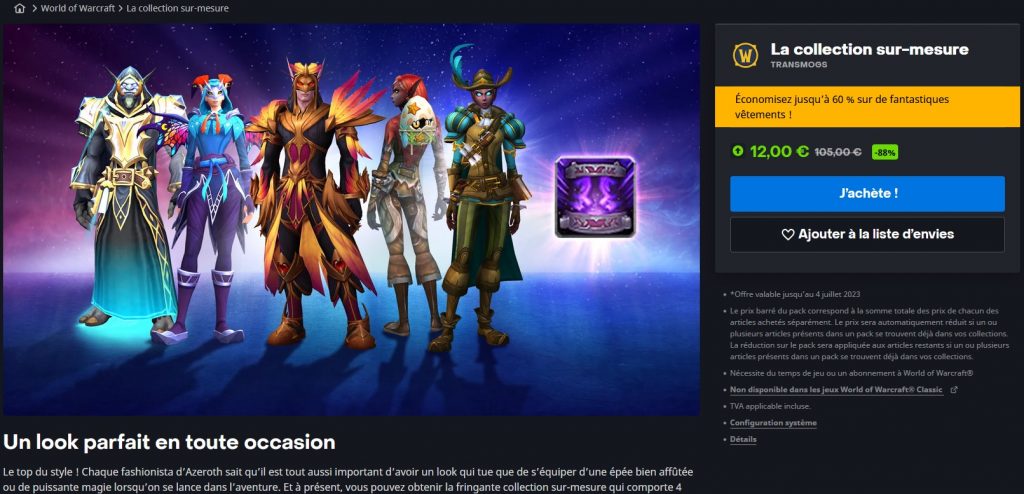Click the J'achète ! buy button
The width and height of the screenshot is (1024, 494).
tap(867, 193)
